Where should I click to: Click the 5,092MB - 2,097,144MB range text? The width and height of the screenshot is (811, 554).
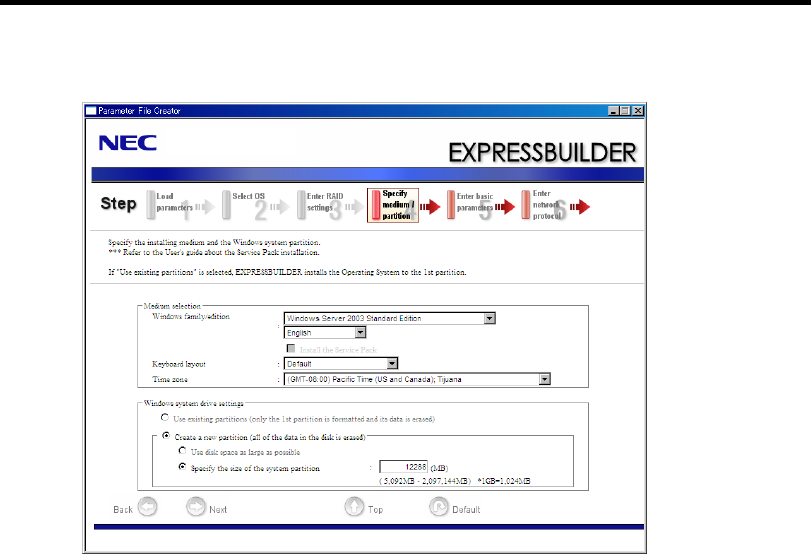425,481
